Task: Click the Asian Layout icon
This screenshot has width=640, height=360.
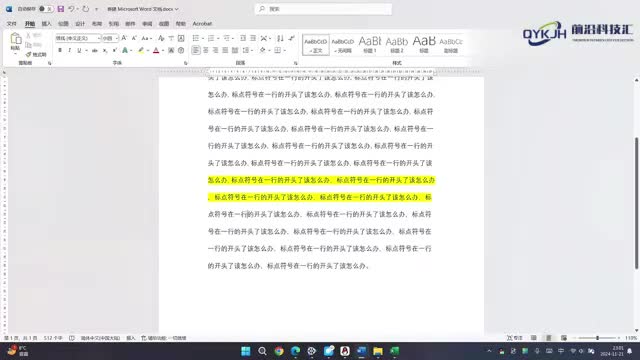Action: [x=264, y=38]
